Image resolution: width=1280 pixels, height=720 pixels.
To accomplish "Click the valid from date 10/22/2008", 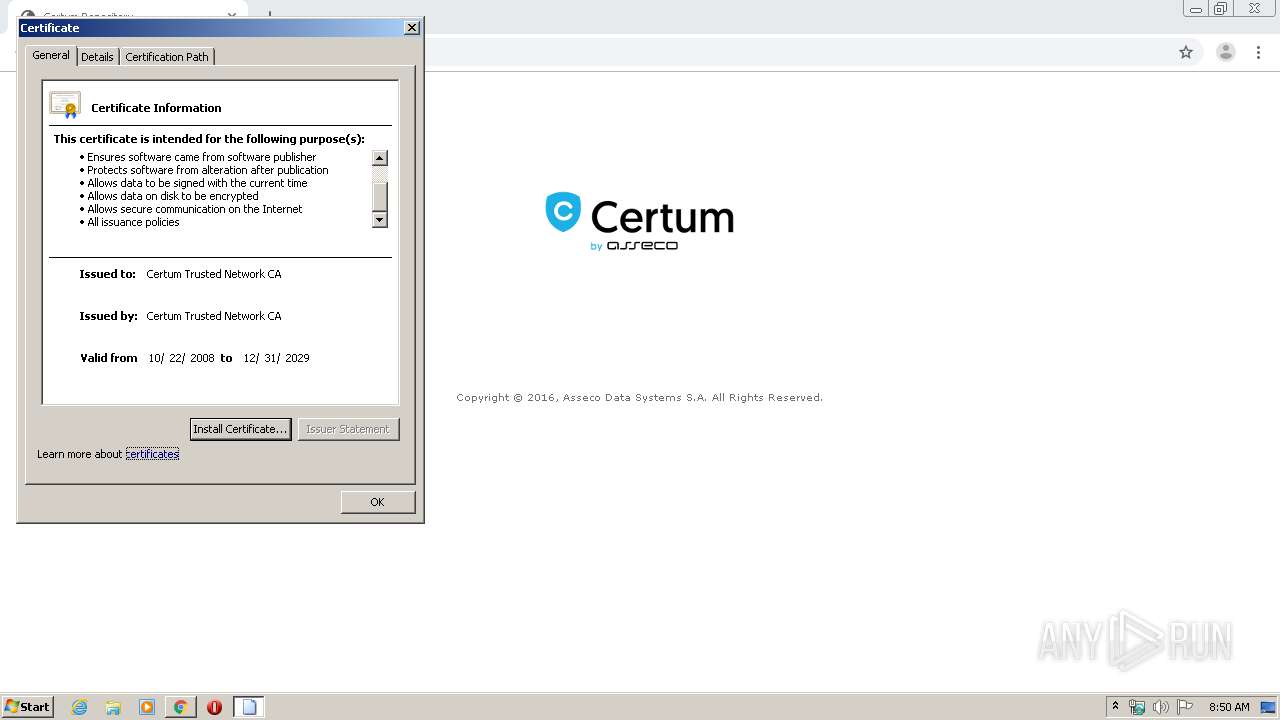I will 181,358.
